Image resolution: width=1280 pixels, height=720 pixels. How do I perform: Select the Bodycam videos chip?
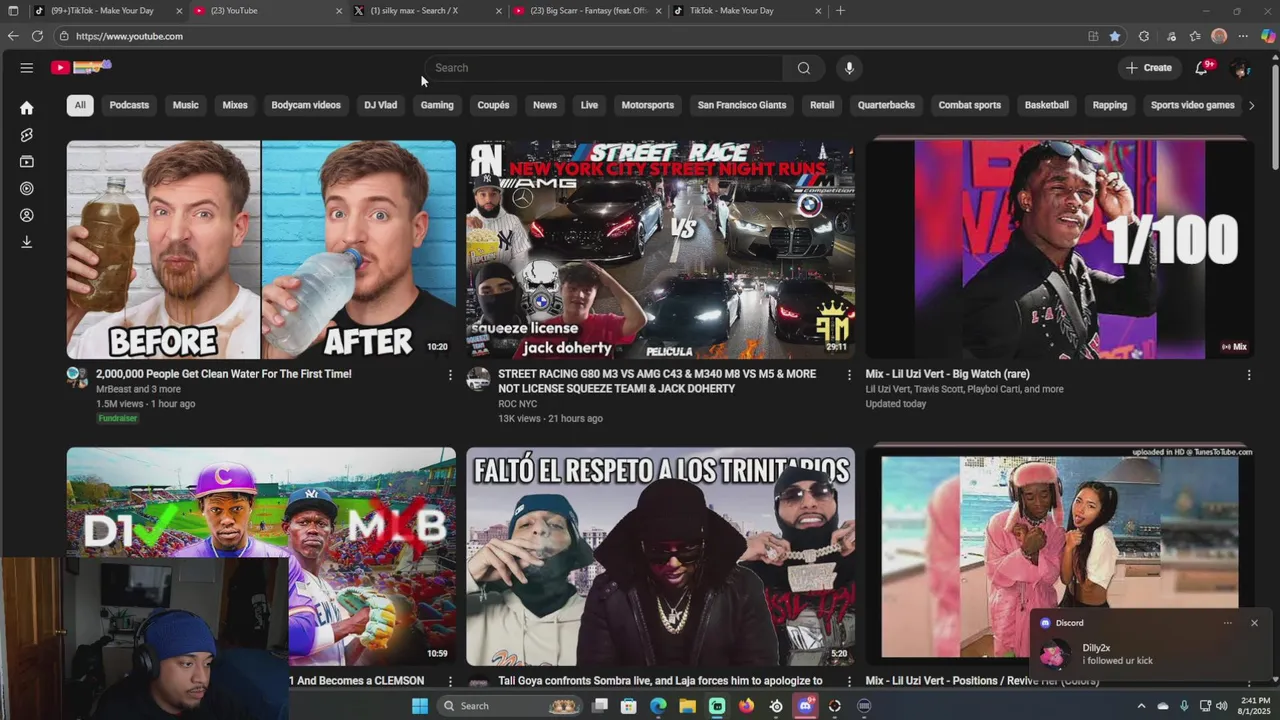[x=306, y=105]
